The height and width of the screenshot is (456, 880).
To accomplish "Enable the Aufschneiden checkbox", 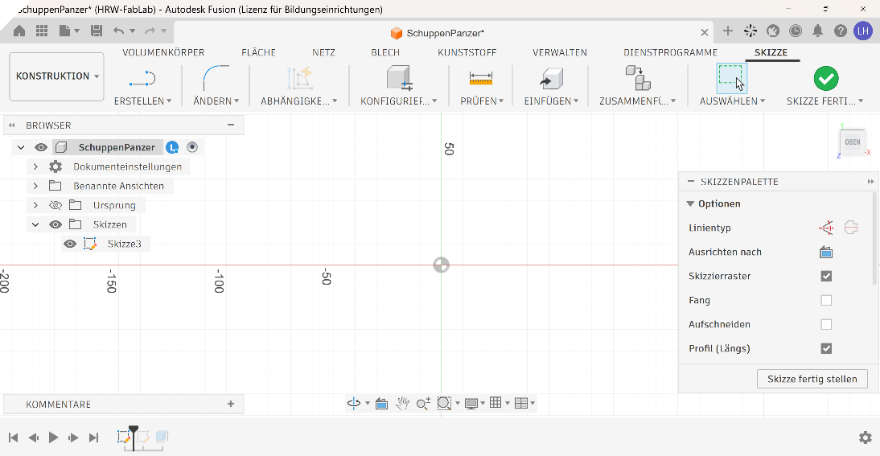I will (x=826, y=324).
